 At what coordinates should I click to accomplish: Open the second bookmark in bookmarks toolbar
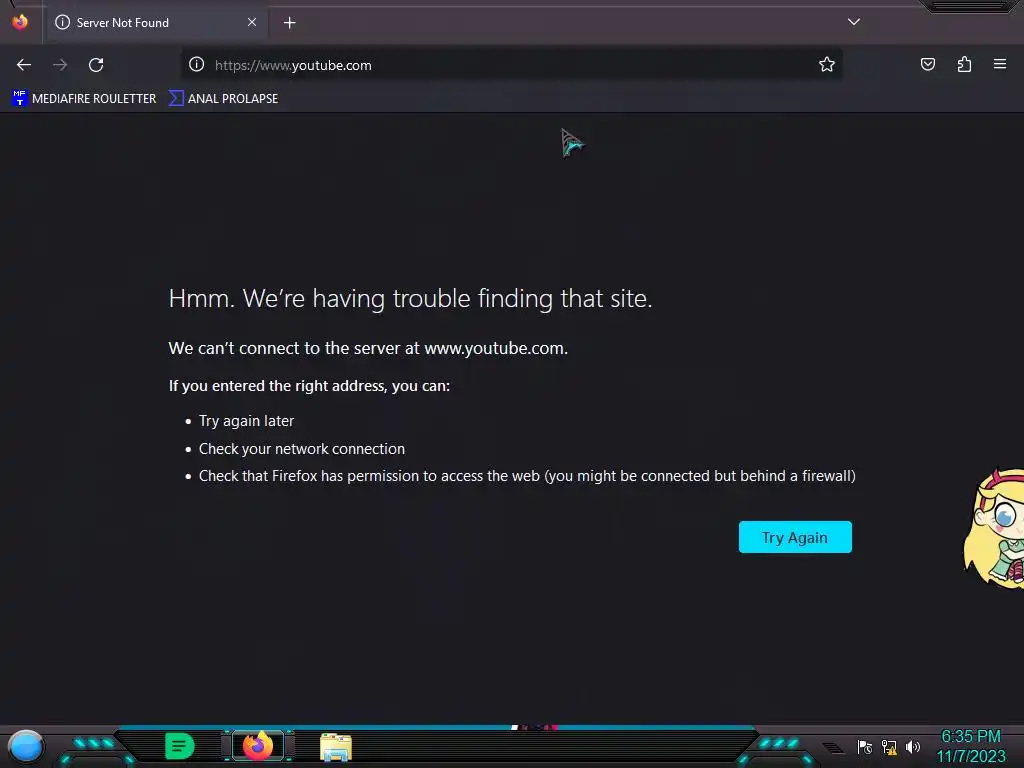coord(223,99)
